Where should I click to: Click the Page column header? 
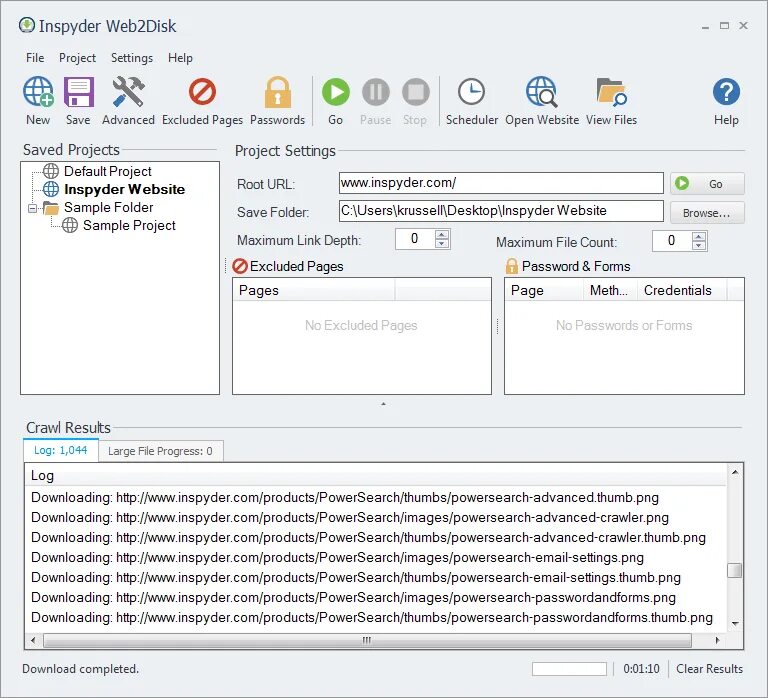(x=545, y=290)
